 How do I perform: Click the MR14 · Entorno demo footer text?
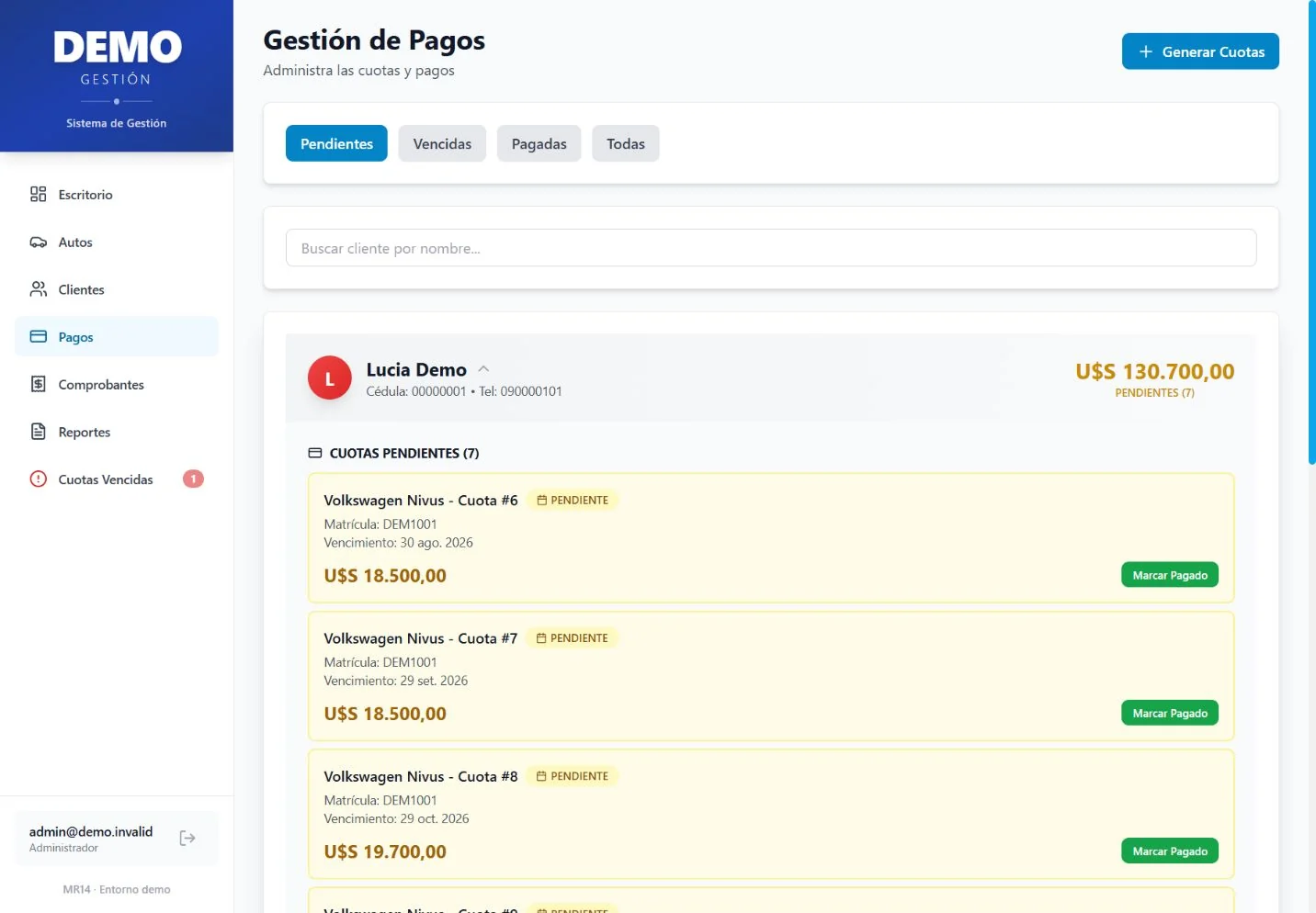click(x=117, y=889)
